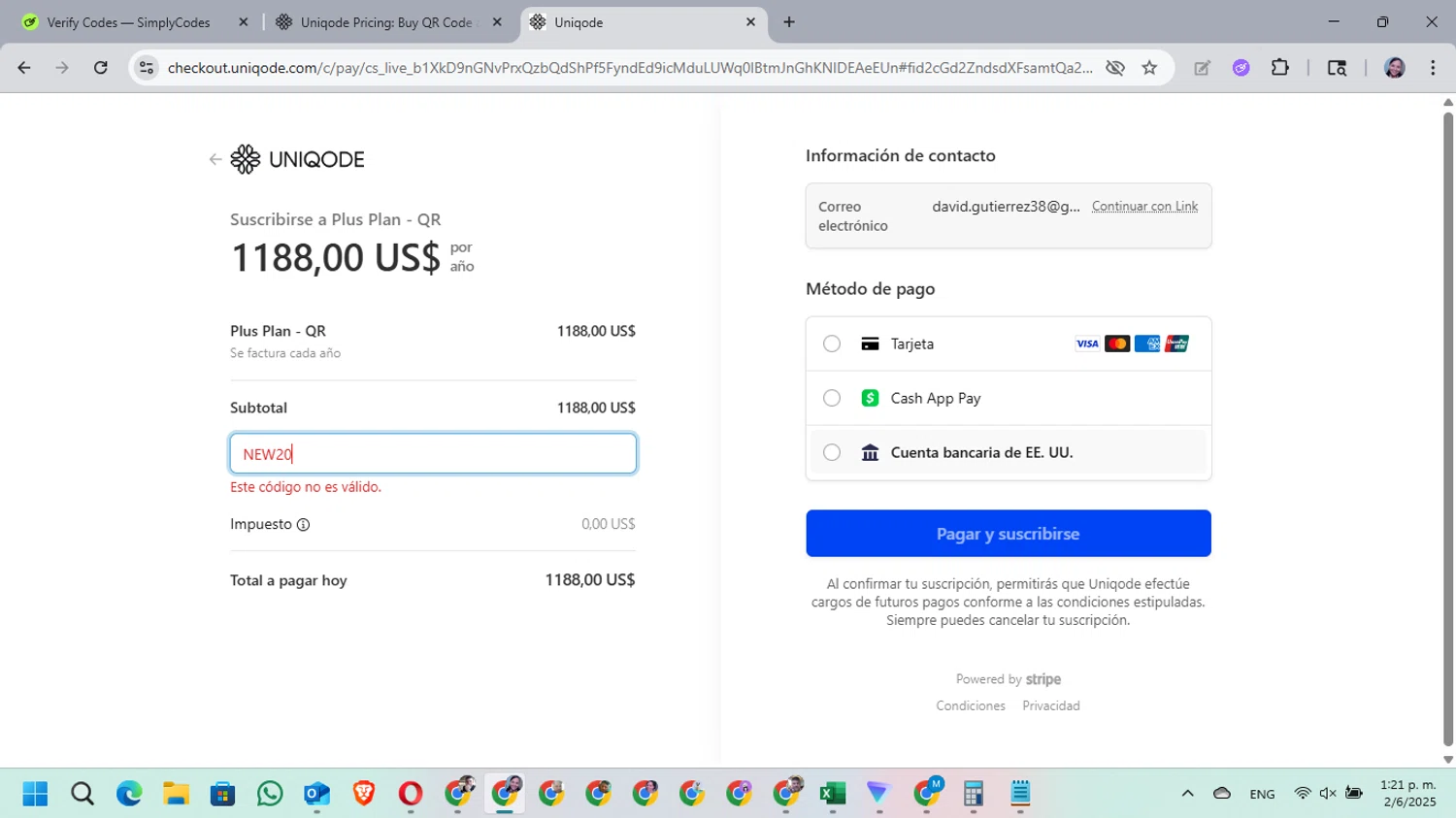Open Opera browser from taskbar
1456x818 pixels.
(x=411, y=794)
